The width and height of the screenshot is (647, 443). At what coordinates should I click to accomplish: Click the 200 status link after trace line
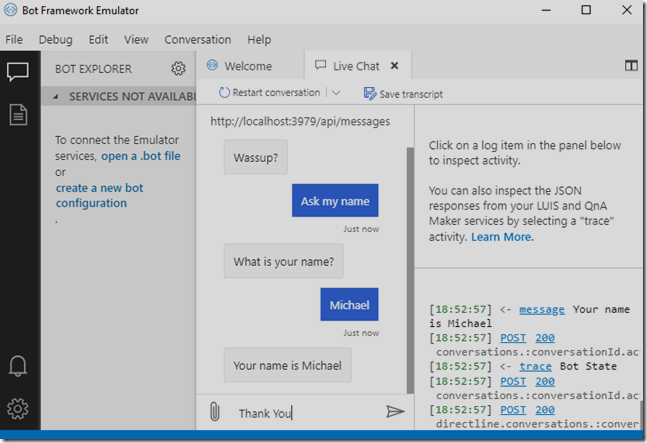(x=545, y=382)
